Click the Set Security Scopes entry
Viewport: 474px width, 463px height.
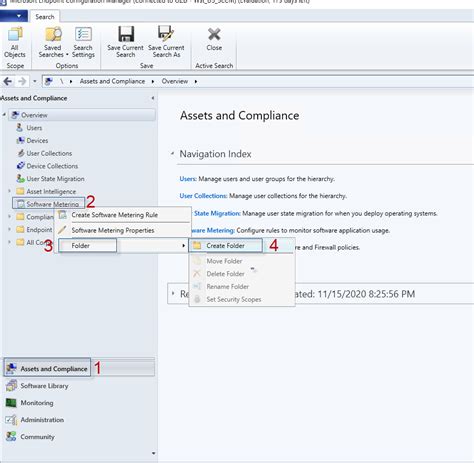(242, 299)
